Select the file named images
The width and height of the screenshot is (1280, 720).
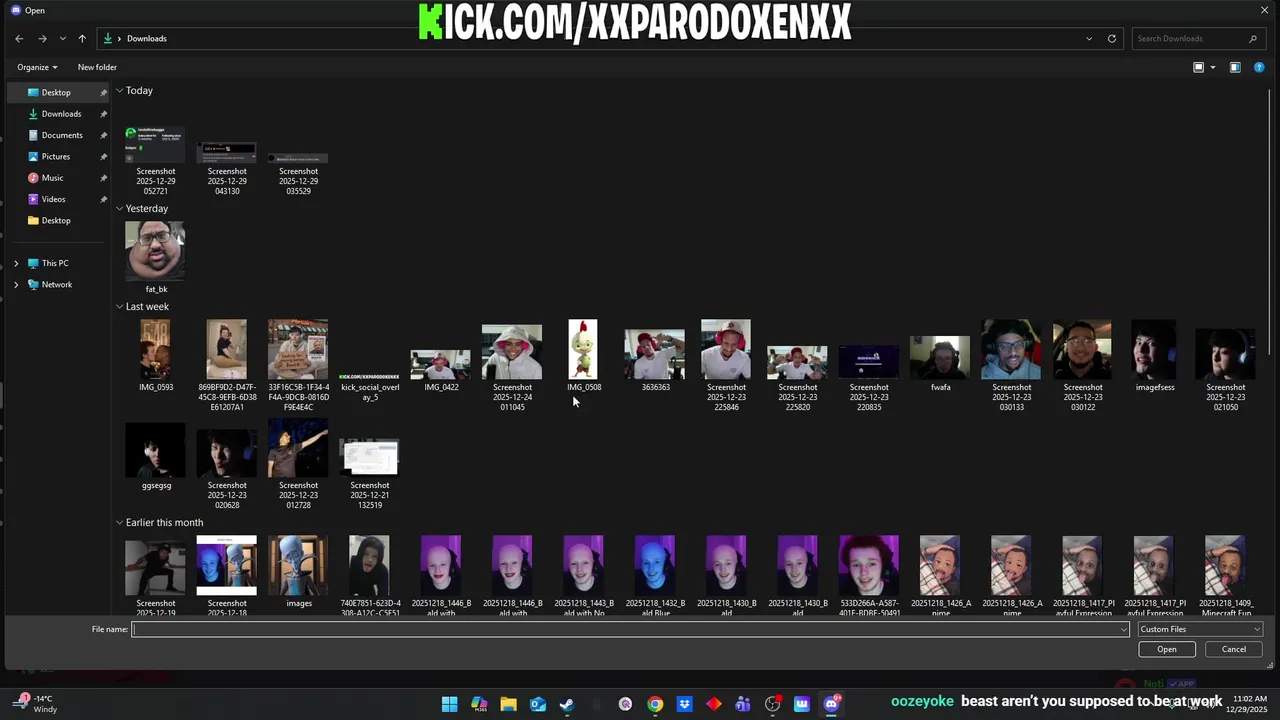pos(298,571)
